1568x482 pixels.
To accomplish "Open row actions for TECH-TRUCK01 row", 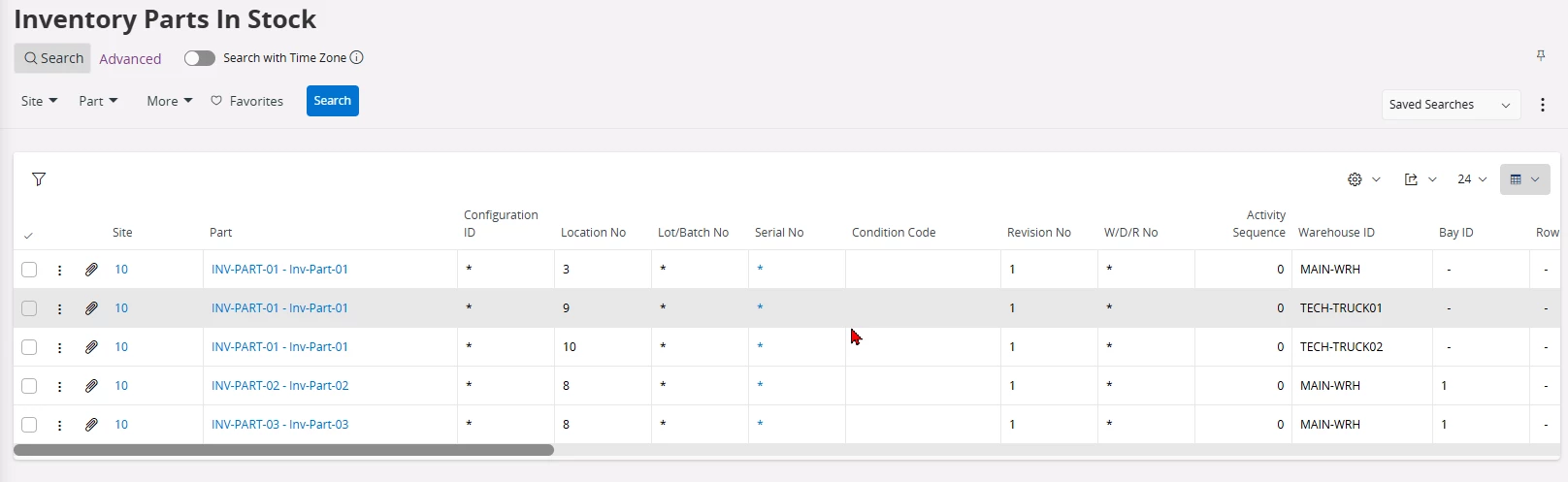I will pyautogui.click(x=60, y=308).
